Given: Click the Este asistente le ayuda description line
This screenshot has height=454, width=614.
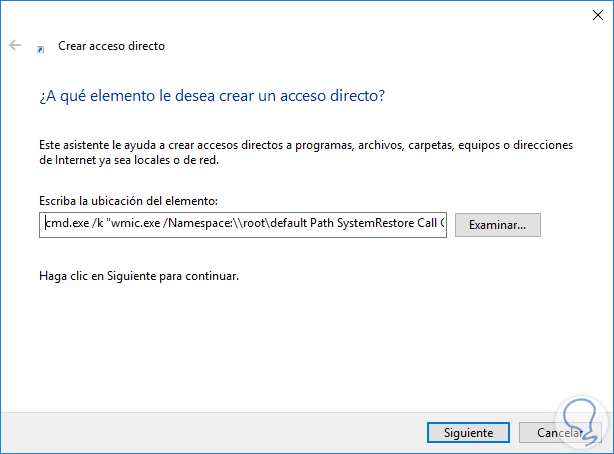Looking at the screenshot, I should (x=306, y=145).
